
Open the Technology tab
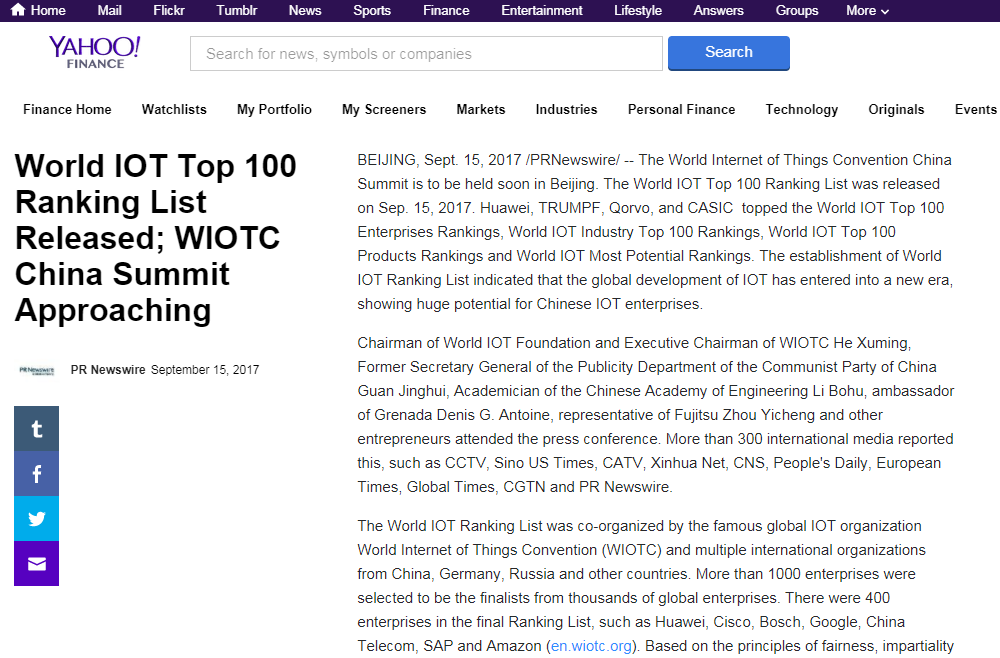[802, 110]
